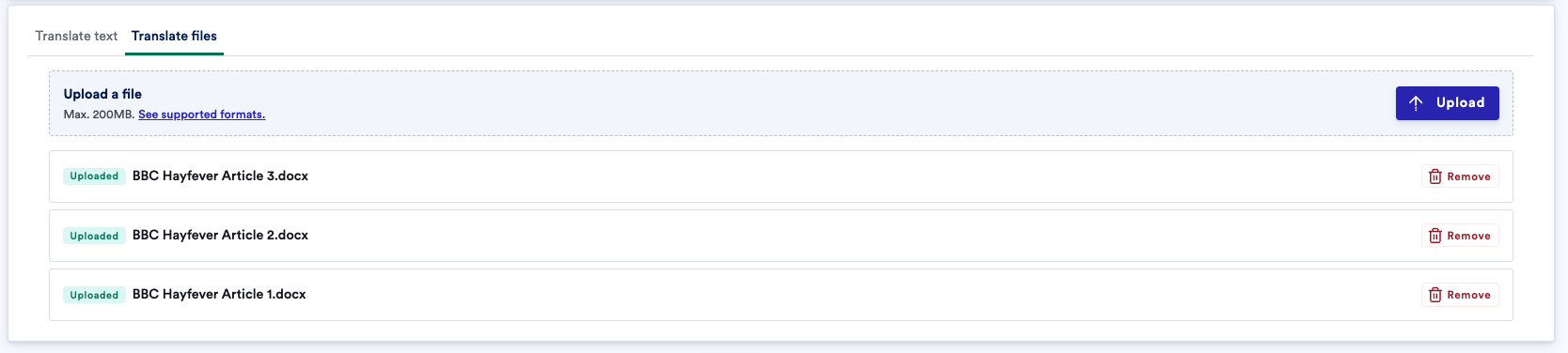Click the blue Upload button
1568x353 pixels.
pyautogui.click(x=1447, y=103)
